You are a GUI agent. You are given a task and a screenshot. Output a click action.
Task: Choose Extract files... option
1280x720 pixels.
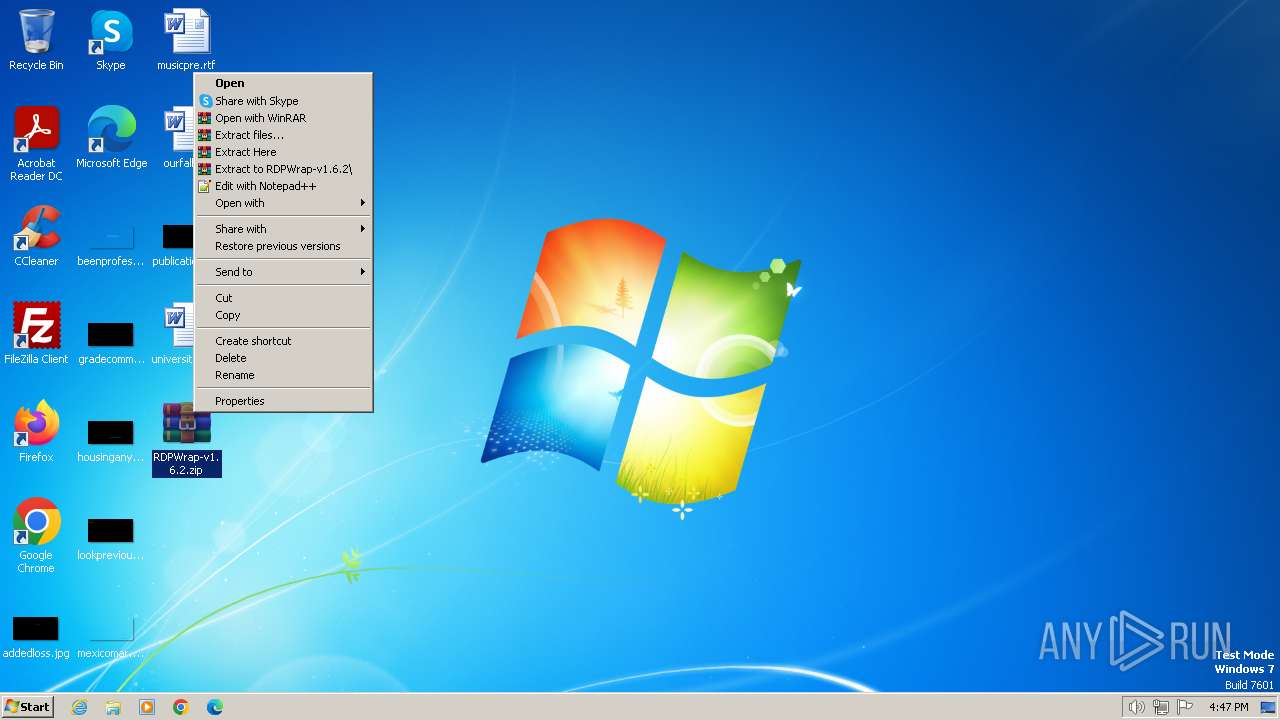[x=283, y=135]
